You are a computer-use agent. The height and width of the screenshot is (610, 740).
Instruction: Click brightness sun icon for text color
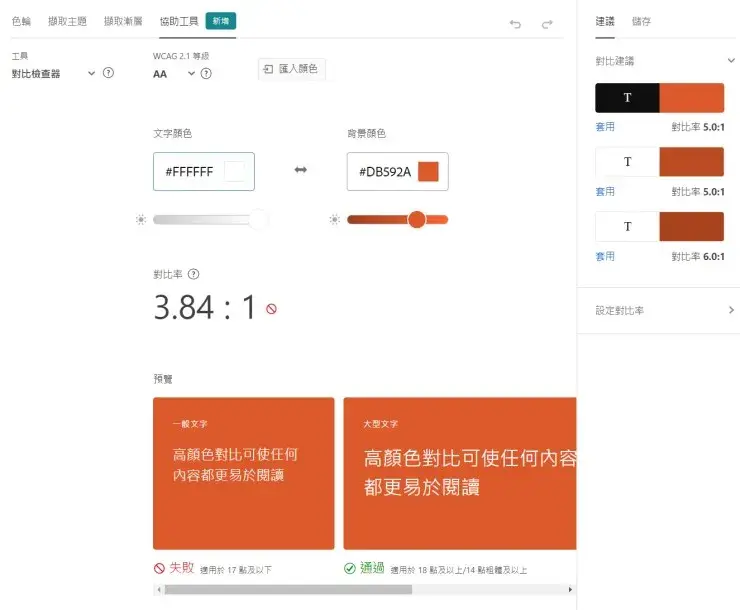141,219
